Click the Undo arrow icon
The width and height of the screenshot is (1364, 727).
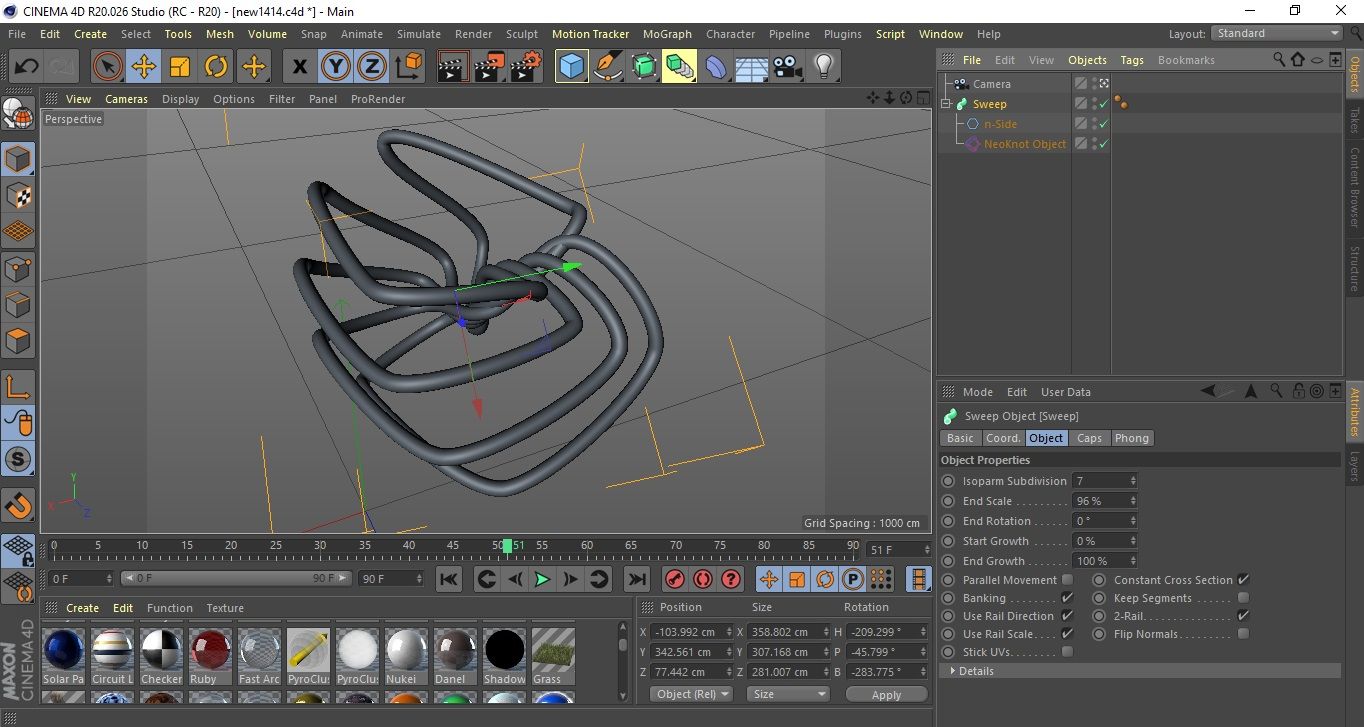coord(27,67)
